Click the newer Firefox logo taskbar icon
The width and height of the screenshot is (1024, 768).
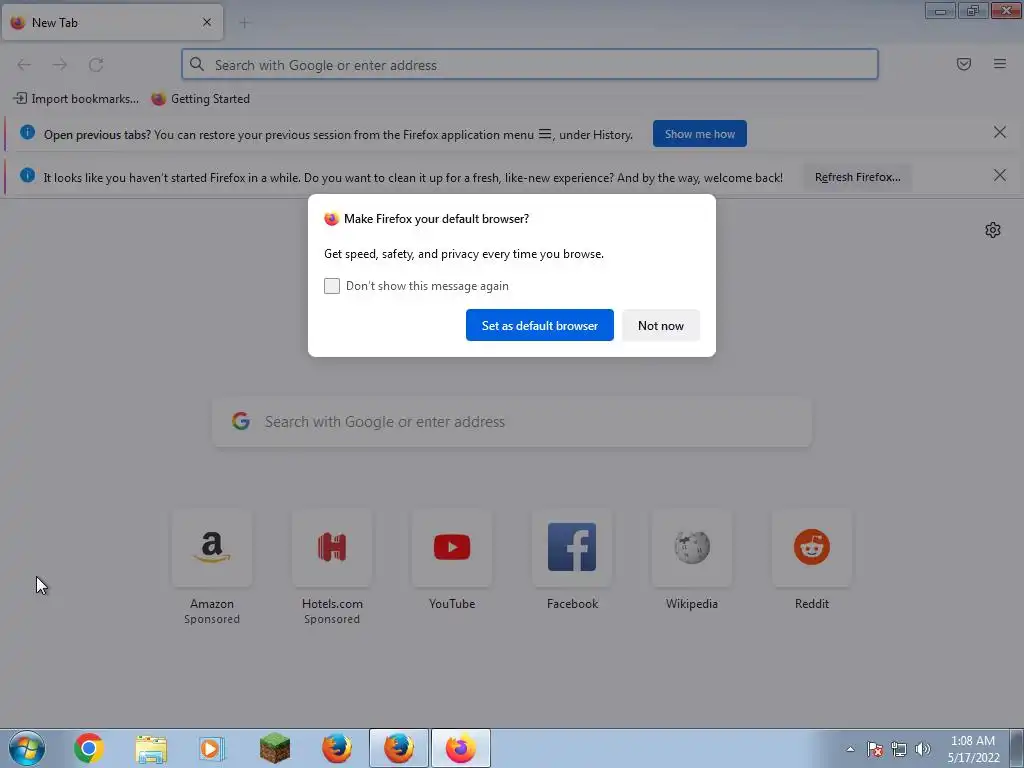pyautogui.click(x=461, y=748)
